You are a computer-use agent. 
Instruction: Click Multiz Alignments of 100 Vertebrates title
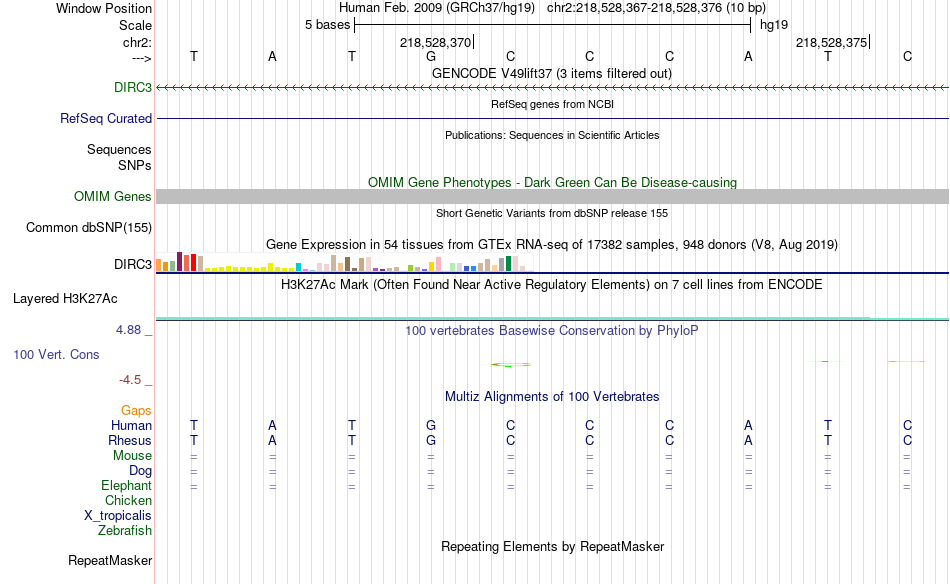[x=552, y=397]
